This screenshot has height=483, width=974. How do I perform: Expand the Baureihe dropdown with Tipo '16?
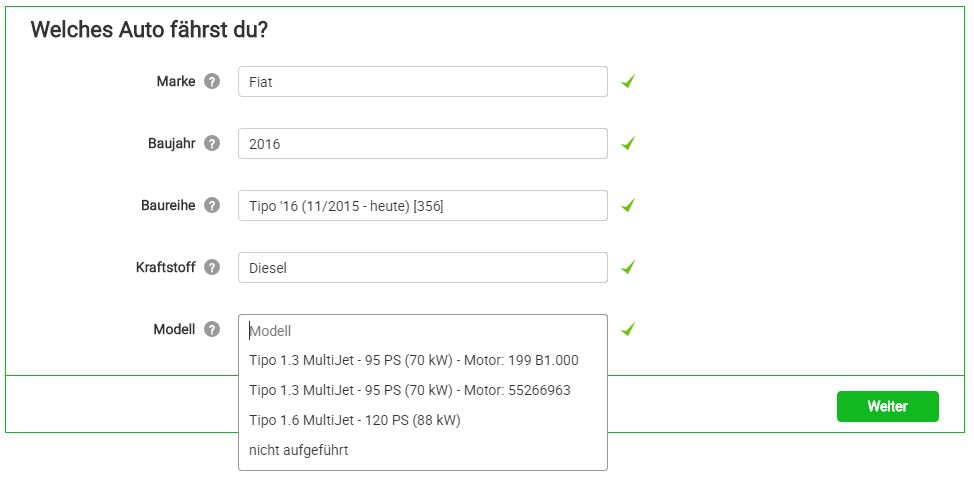pyautogui.click(x=422, y=206)
